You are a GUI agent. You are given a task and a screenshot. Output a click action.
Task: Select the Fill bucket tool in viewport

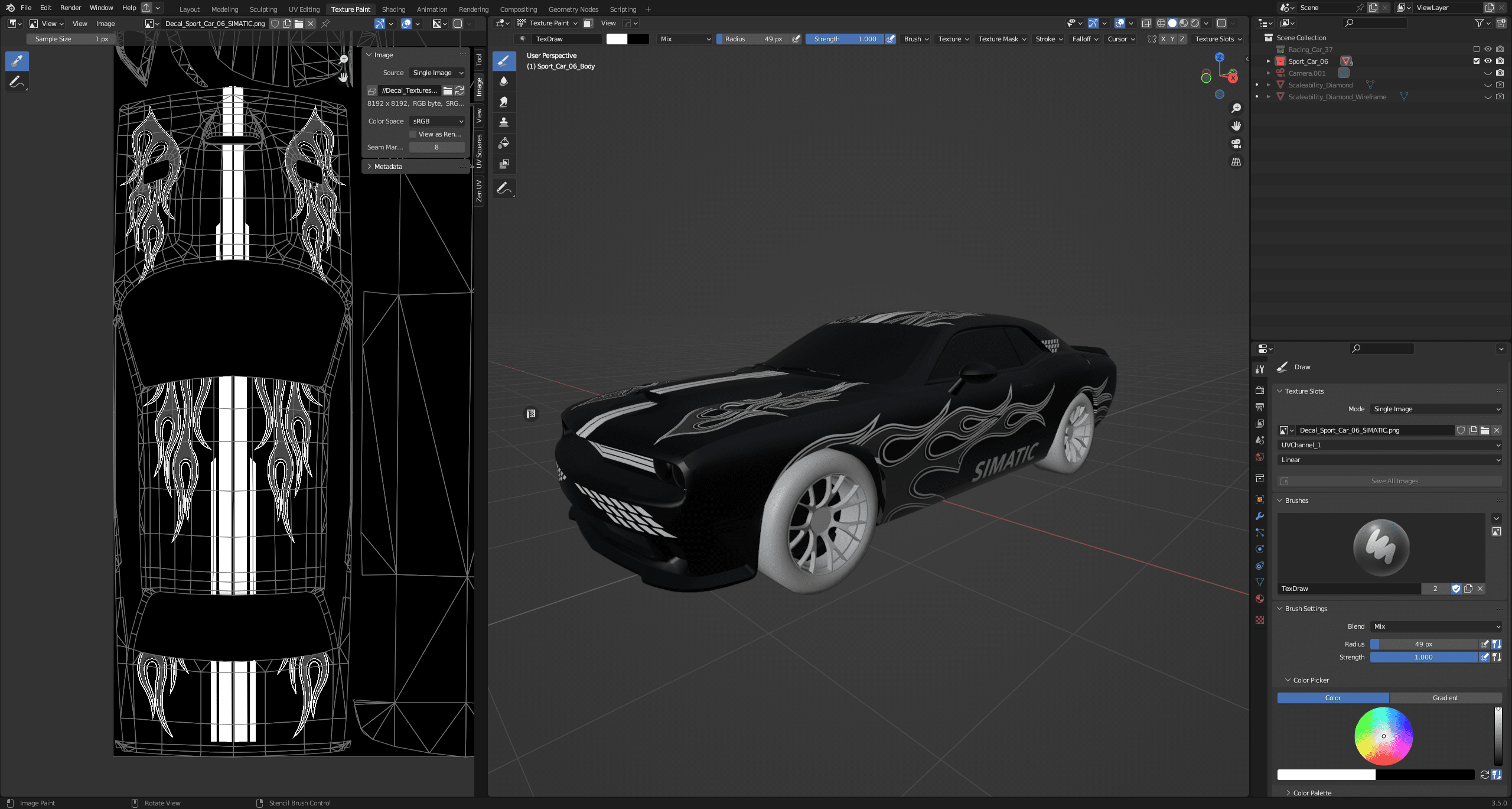click(504, 143)
